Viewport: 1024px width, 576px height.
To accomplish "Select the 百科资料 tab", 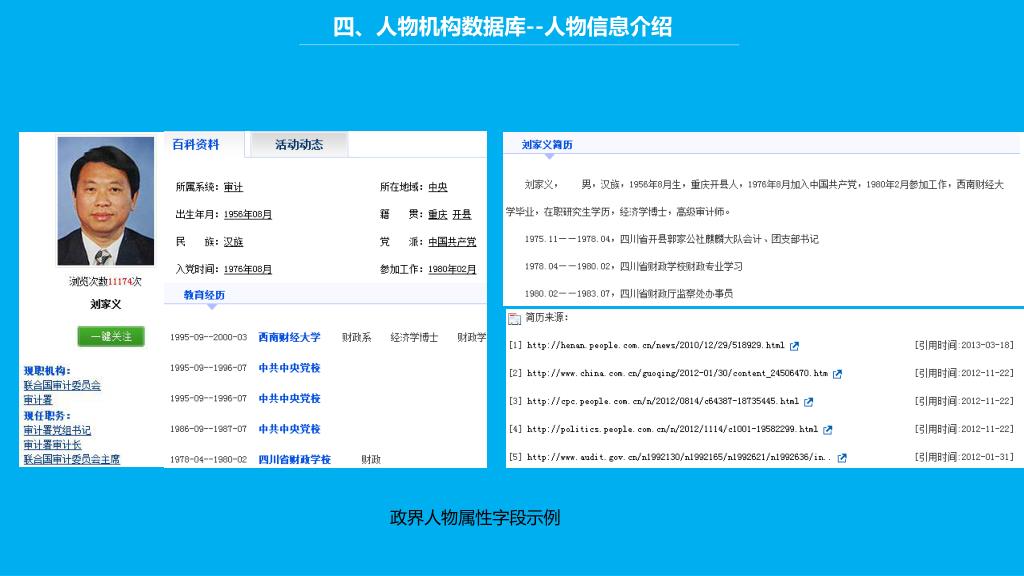I will click(196, 145).
